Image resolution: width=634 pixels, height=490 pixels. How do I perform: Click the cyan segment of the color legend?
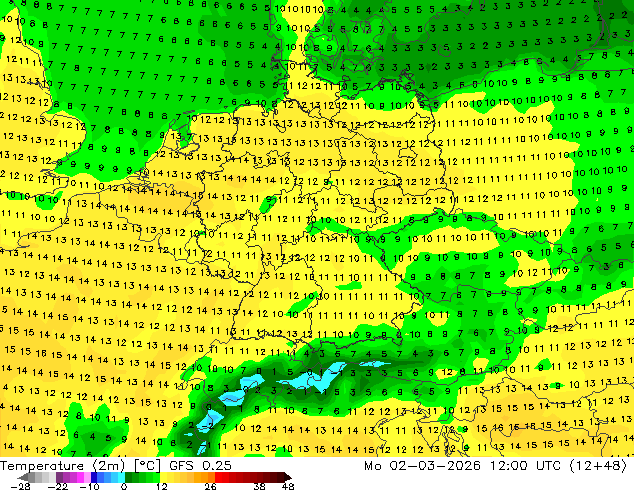[x=121, y=477]
